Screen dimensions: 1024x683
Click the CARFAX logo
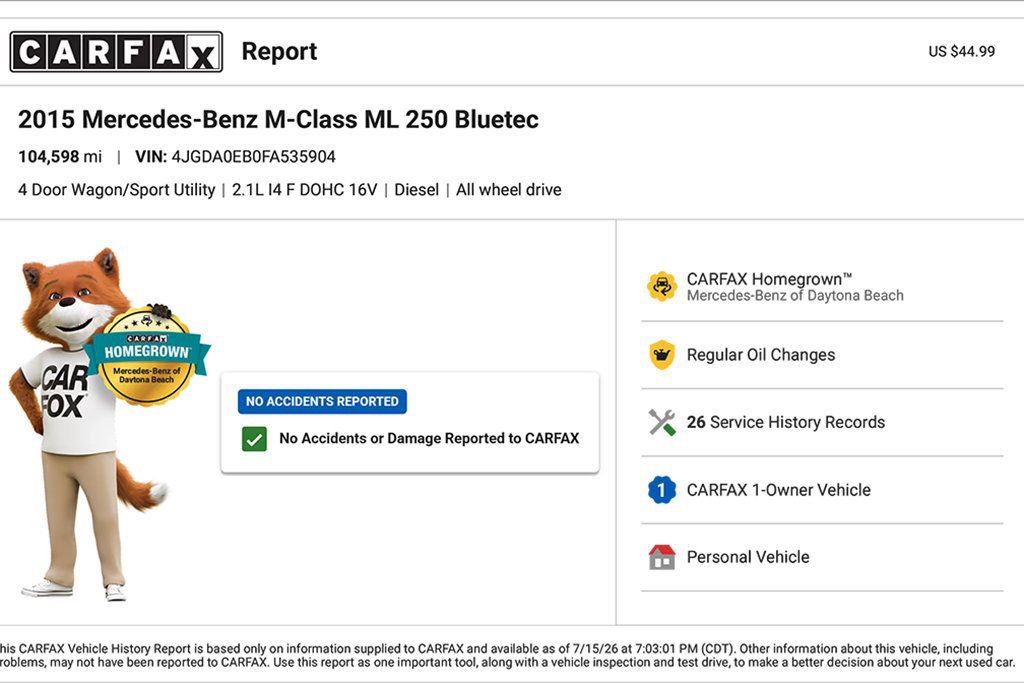coord(116,52)
